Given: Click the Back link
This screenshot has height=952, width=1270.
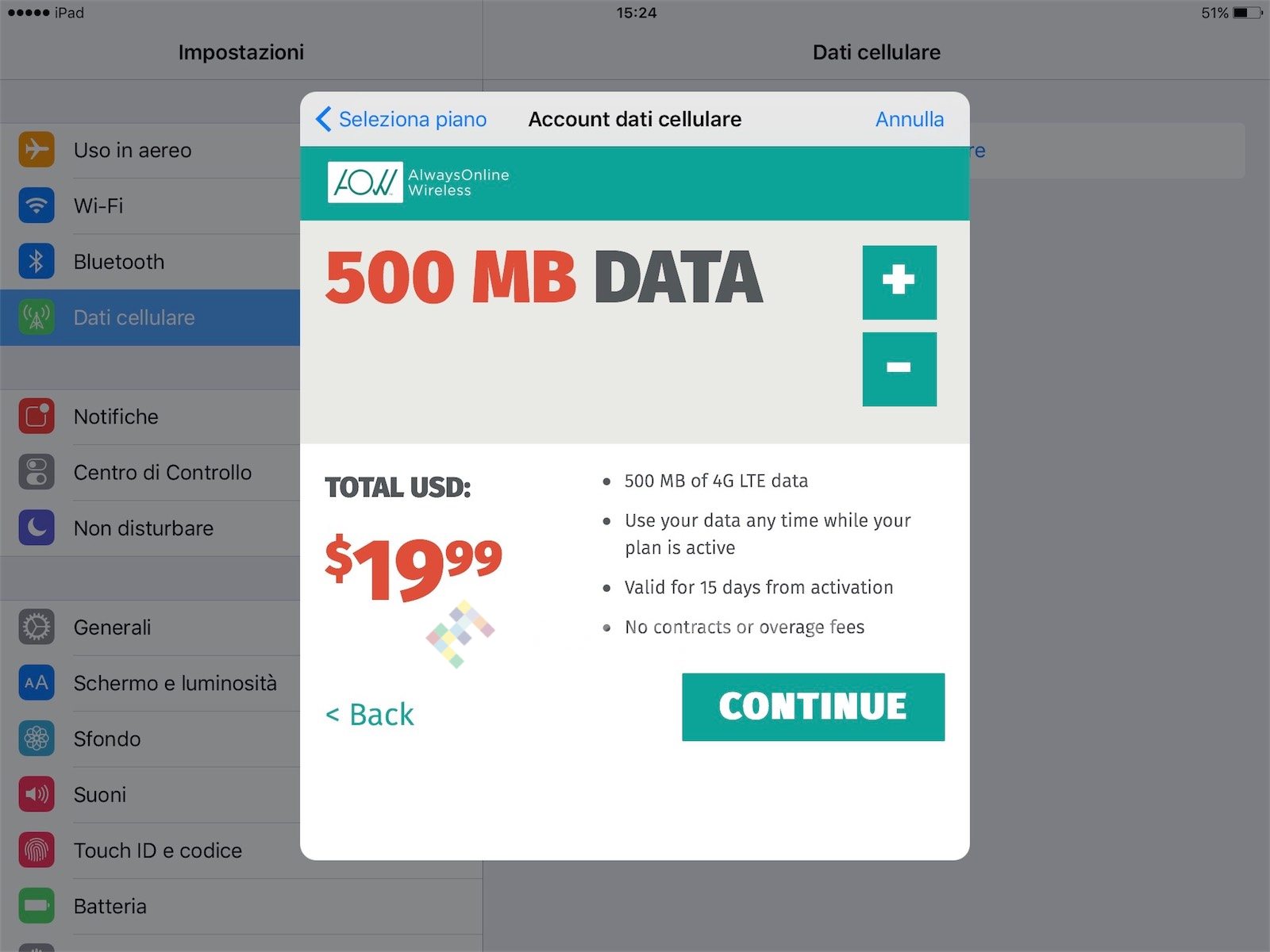Looking at the screenshot, I should pyautogui.click(x=370, y=715).
